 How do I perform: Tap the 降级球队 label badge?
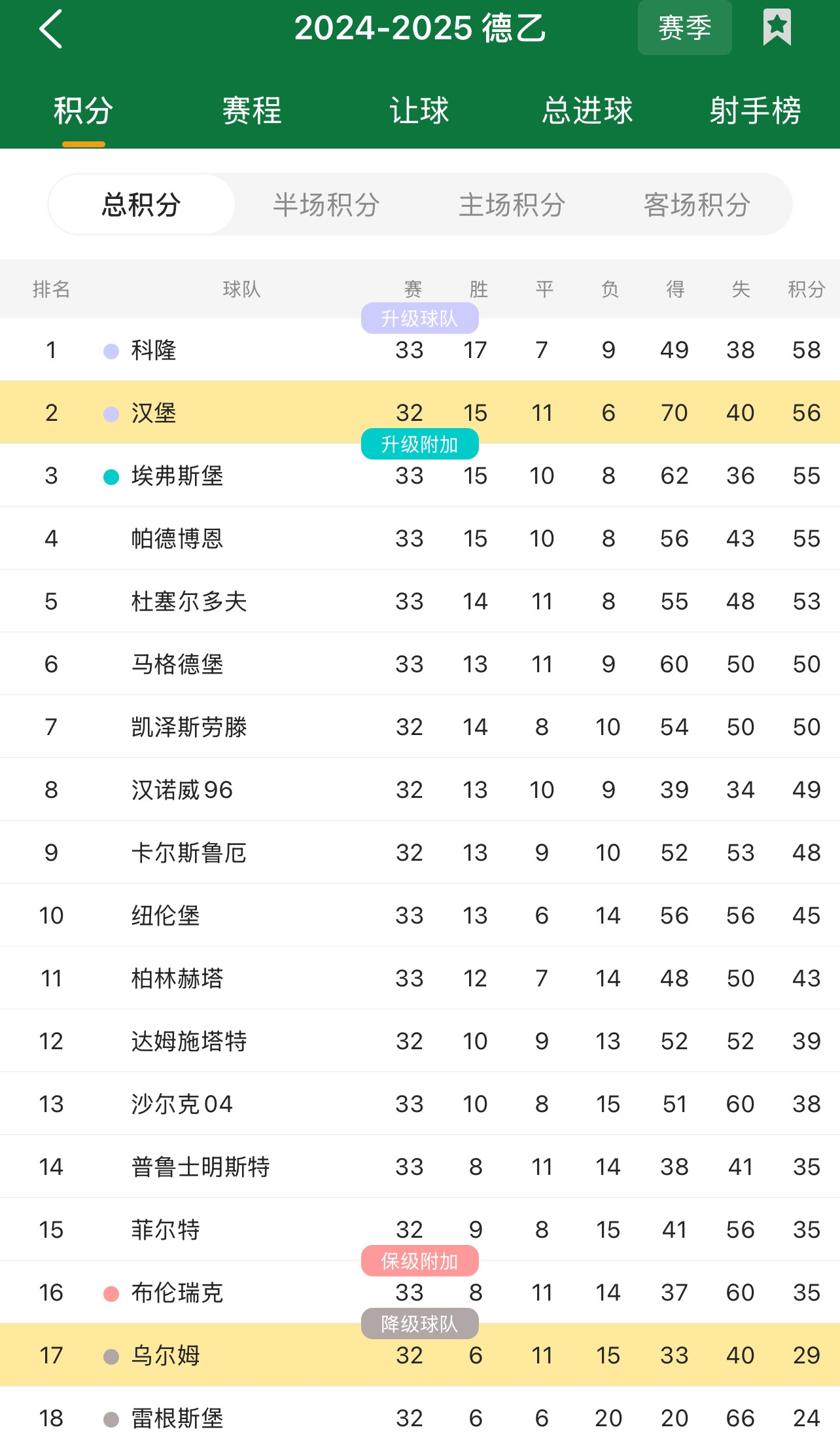coord(419,1324)
